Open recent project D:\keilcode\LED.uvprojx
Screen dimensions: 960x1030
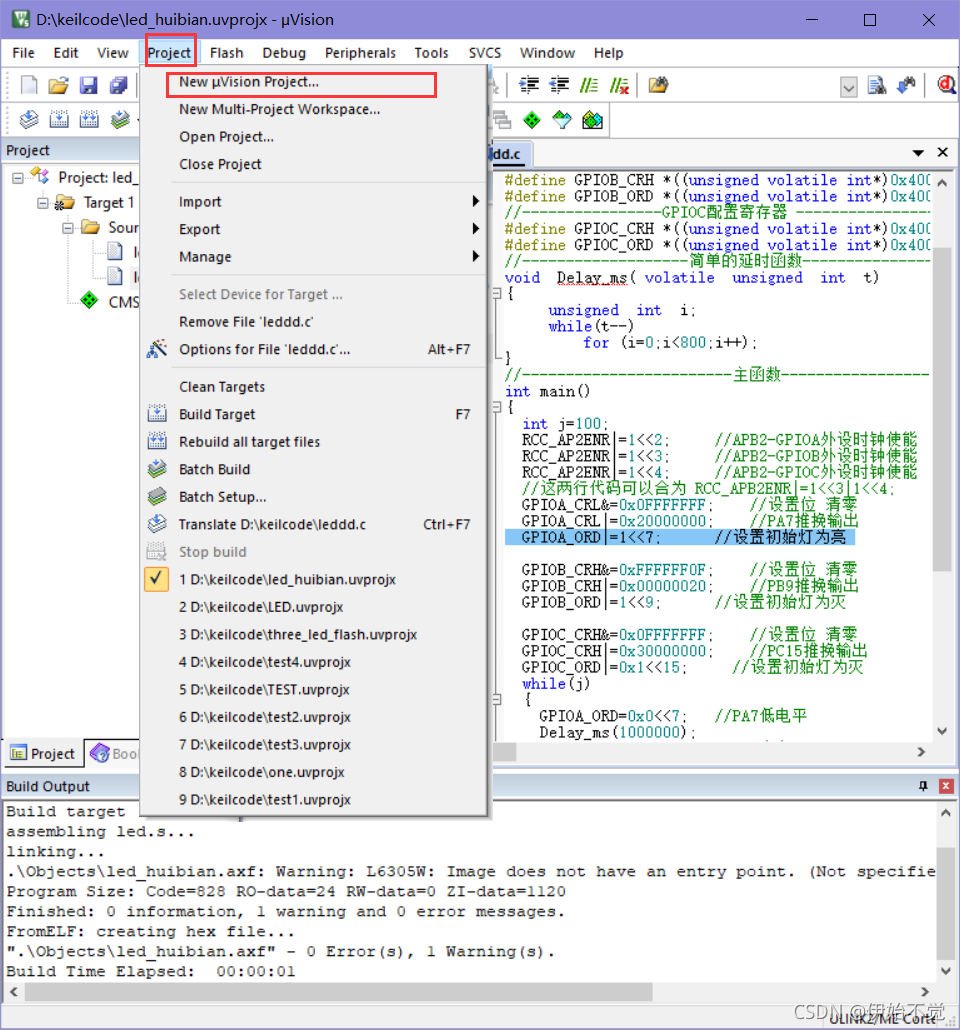(314, 607)
